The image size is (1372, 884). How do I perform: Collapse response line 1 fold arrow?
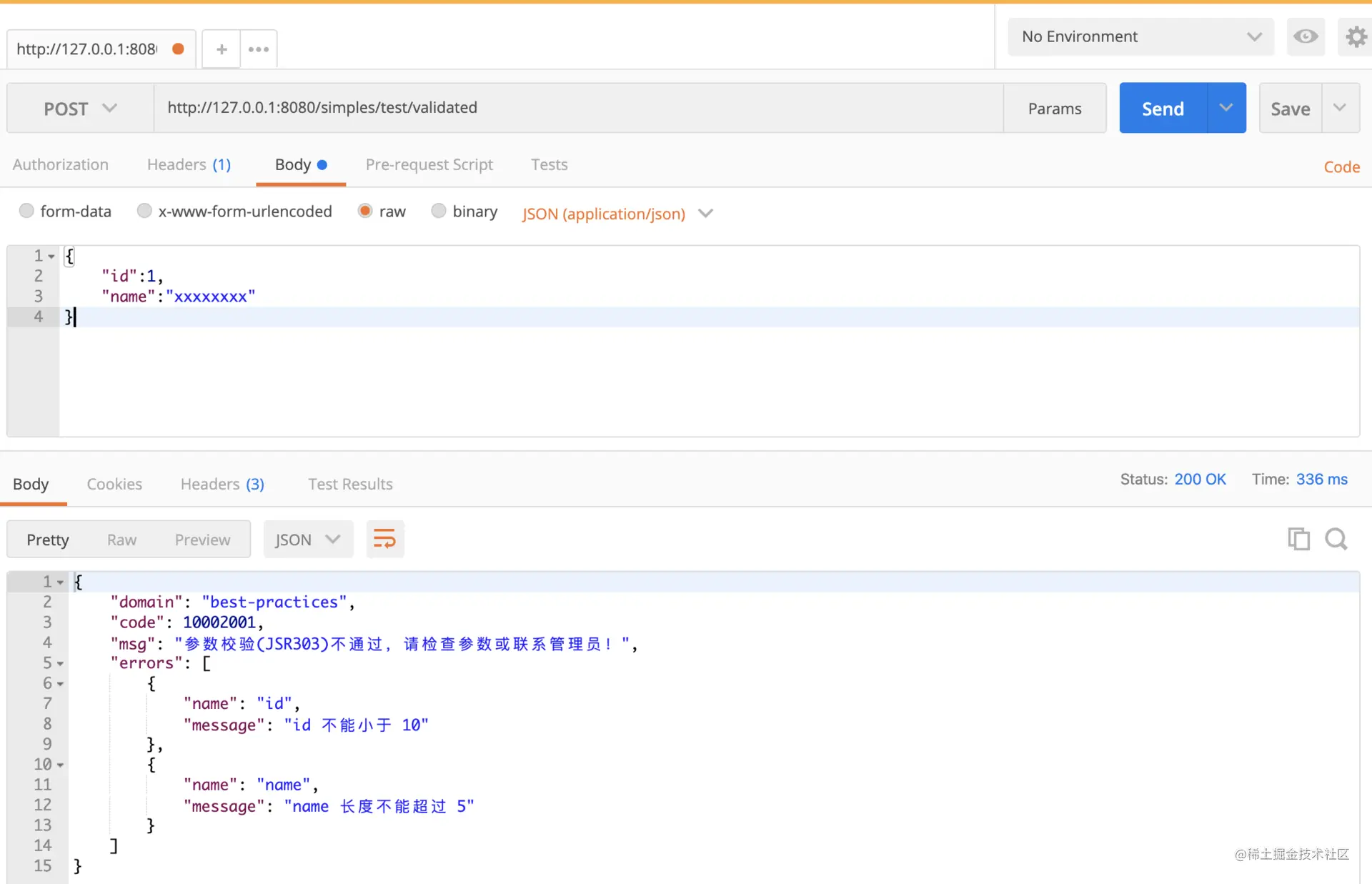click(60, 582)
